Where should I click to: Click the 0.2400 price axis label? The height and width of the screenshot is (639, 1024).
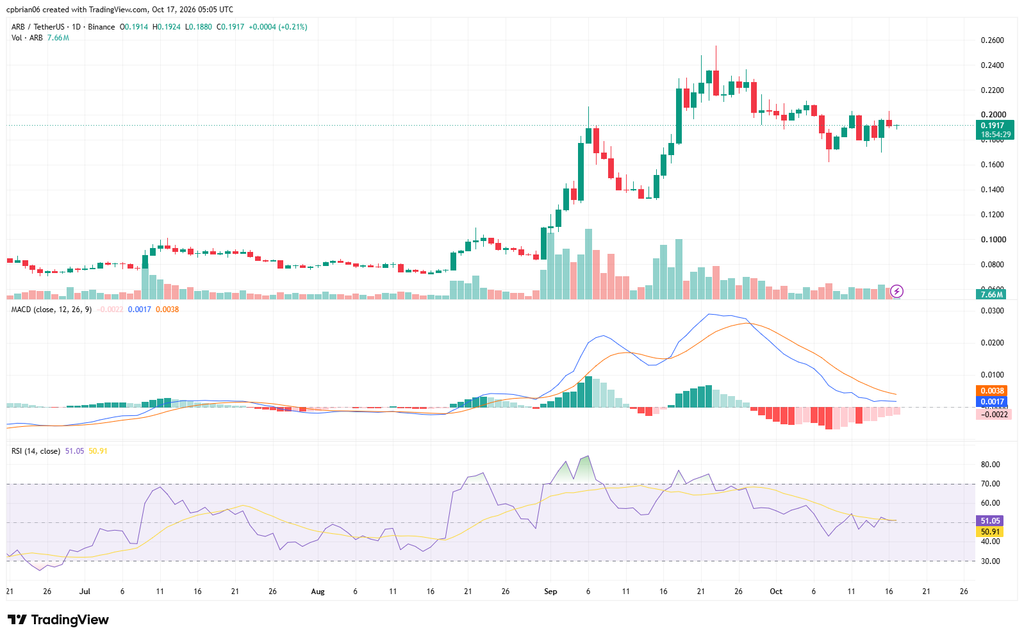(x=992, y=65)
